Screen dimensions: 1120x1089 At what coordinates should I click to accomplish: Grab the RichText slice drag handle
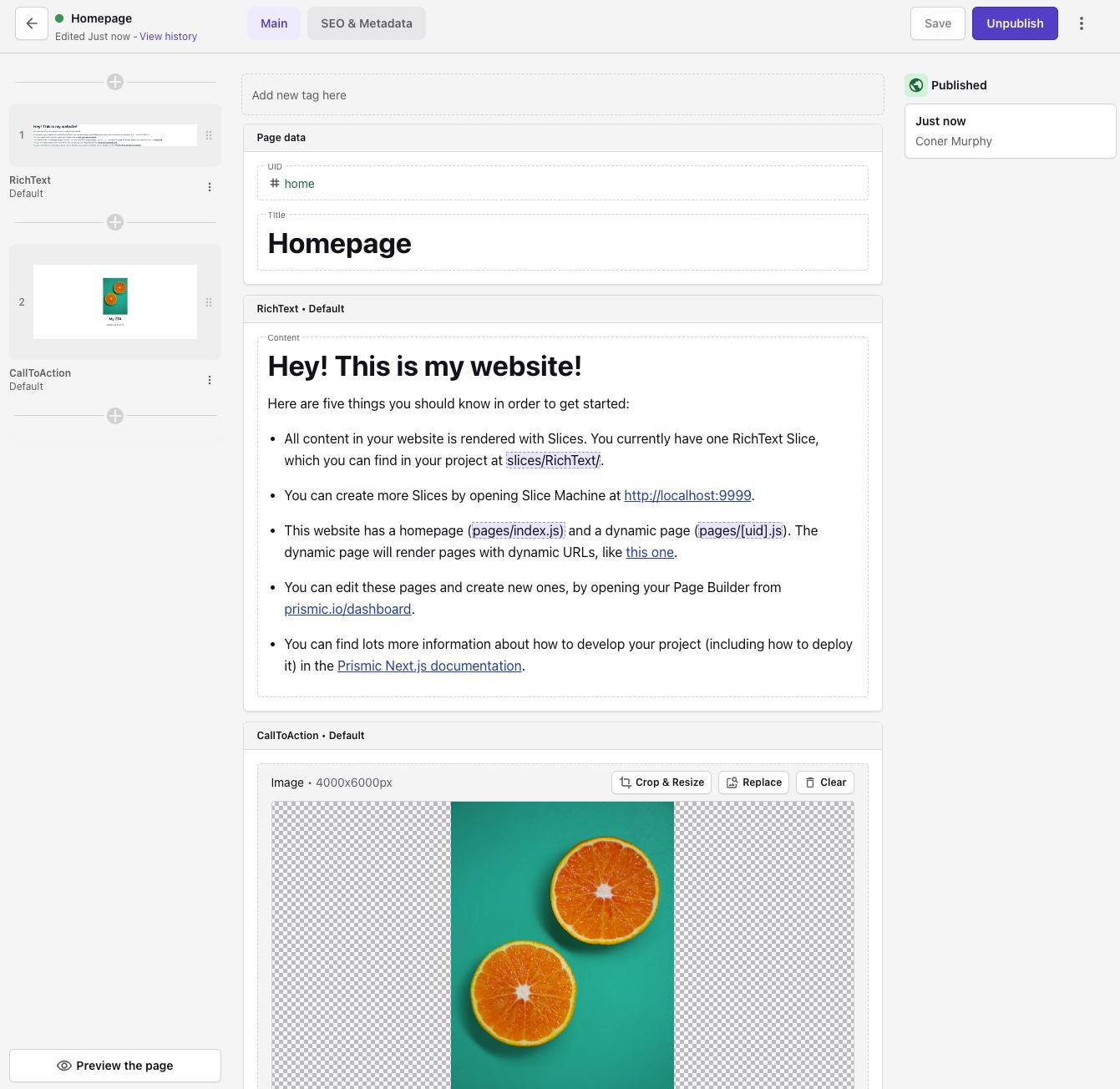tap(209, 135)
